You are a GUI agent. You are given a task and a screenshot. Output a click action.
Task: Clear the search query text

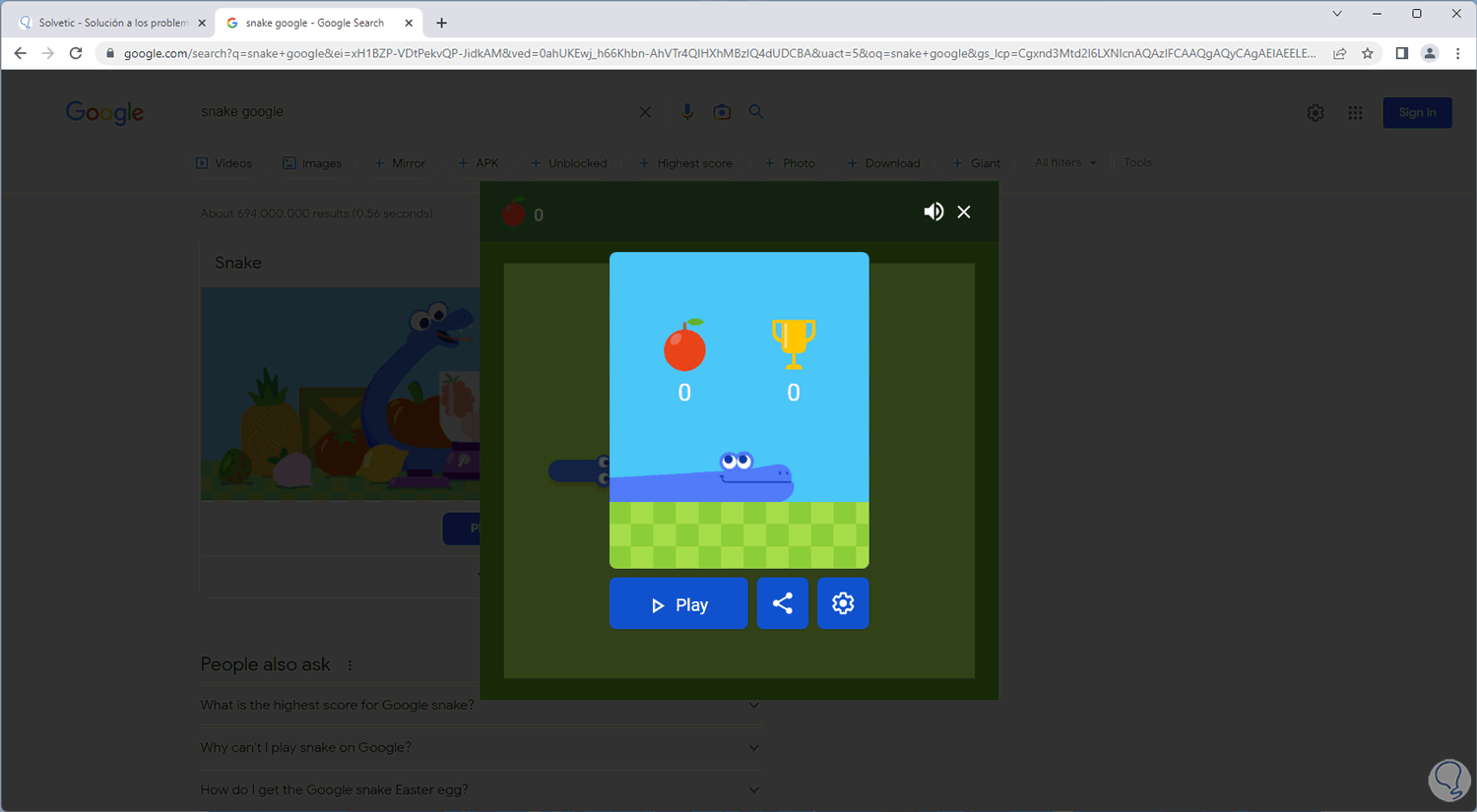[x=645, y=112]
